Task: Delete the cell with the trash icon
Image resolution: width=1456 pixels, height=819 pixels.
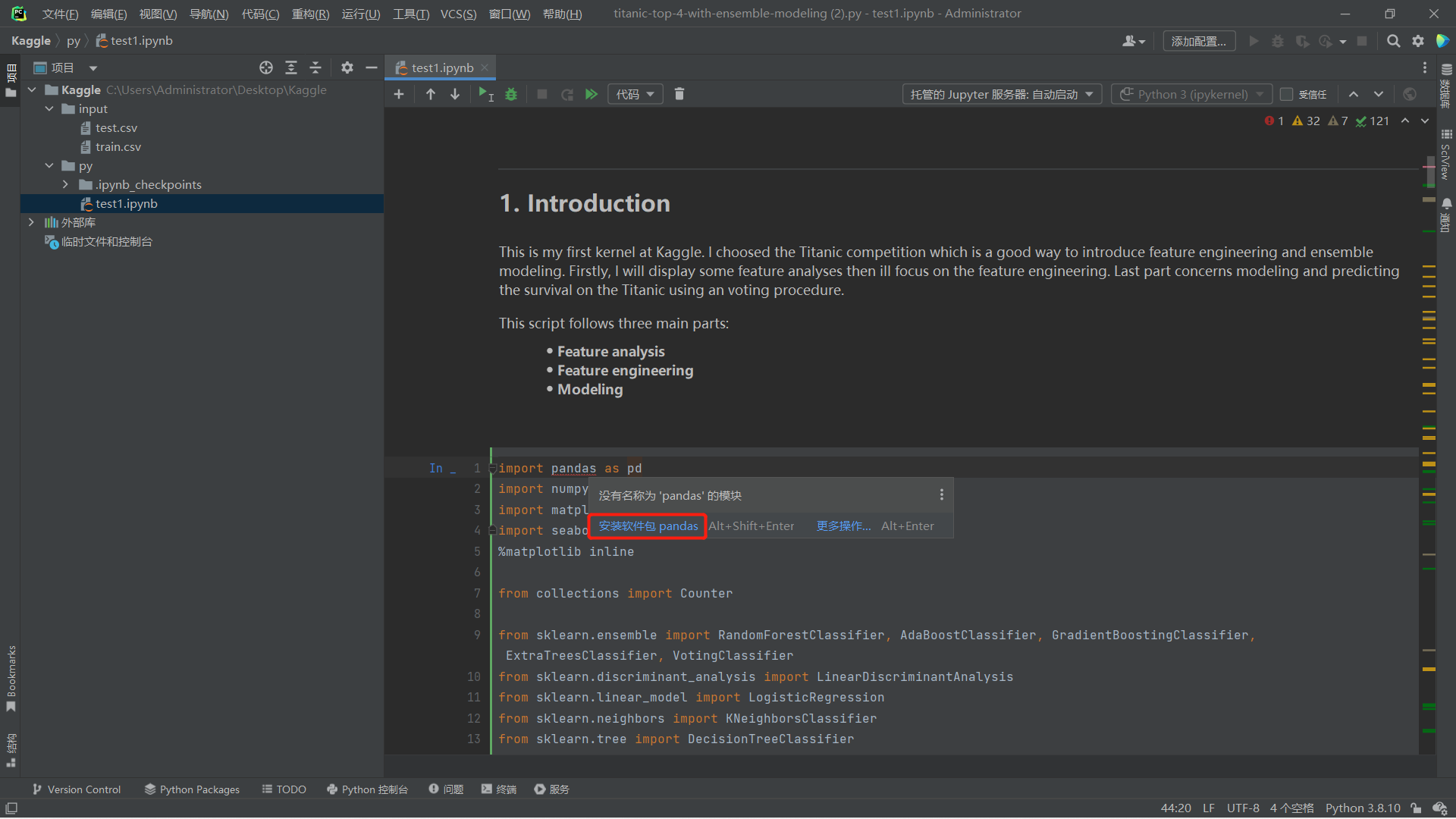Action: 679,94
